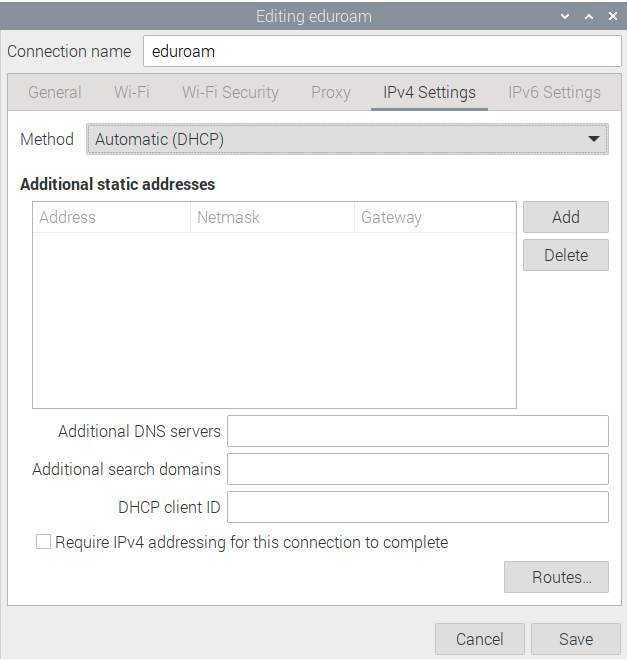Maximize the Editing eduroam window
Image resolution: width=627 pixels, height=661 pixels.
589,17
